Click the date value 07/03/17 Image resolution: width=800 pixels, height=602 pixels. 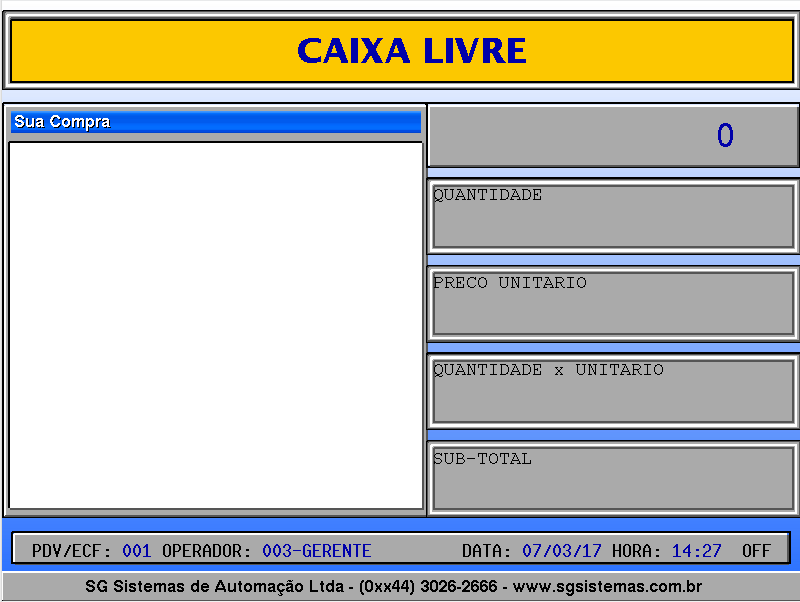[562, 551]
